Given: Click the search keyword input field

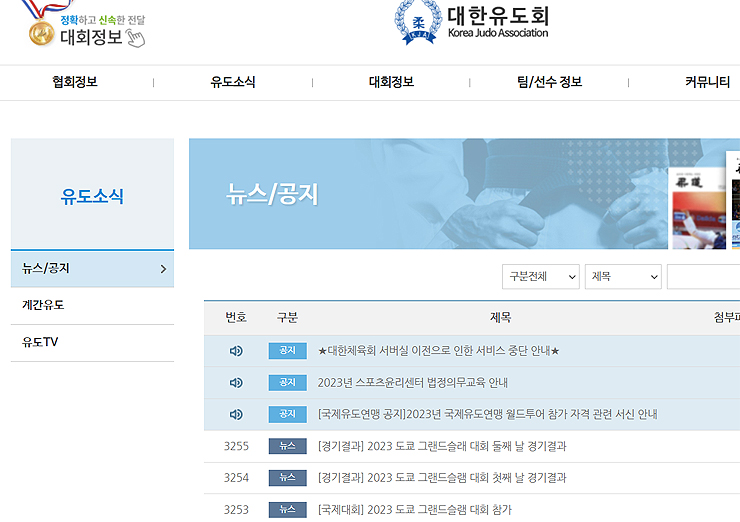Looking at the screenshot, I should pos(703,277).
